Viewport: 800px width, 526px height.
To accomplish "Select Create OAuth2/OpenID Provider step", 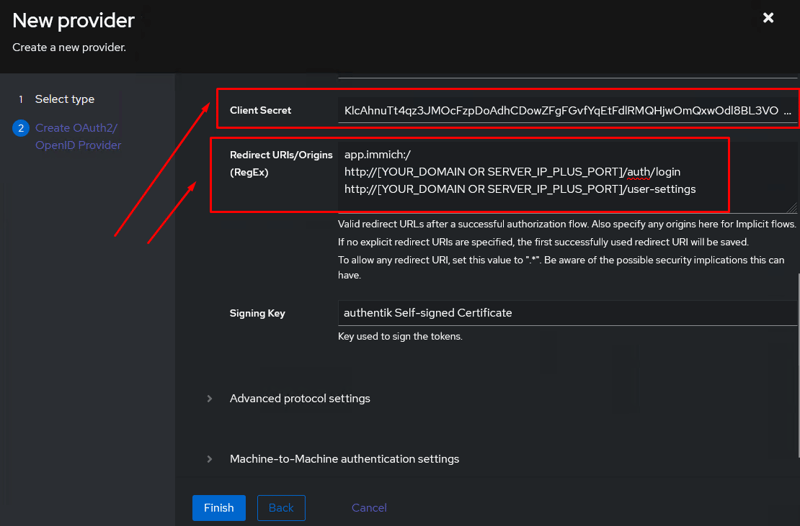I will click(78, 136).
